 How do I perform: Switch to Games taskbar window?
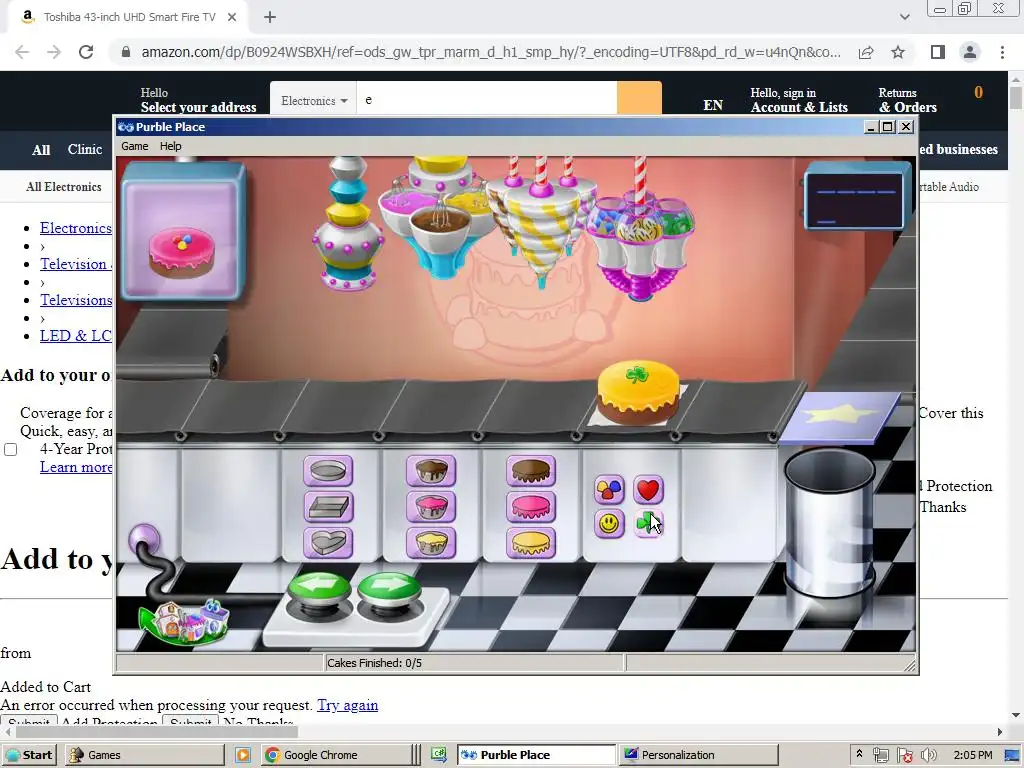point(144,755)
